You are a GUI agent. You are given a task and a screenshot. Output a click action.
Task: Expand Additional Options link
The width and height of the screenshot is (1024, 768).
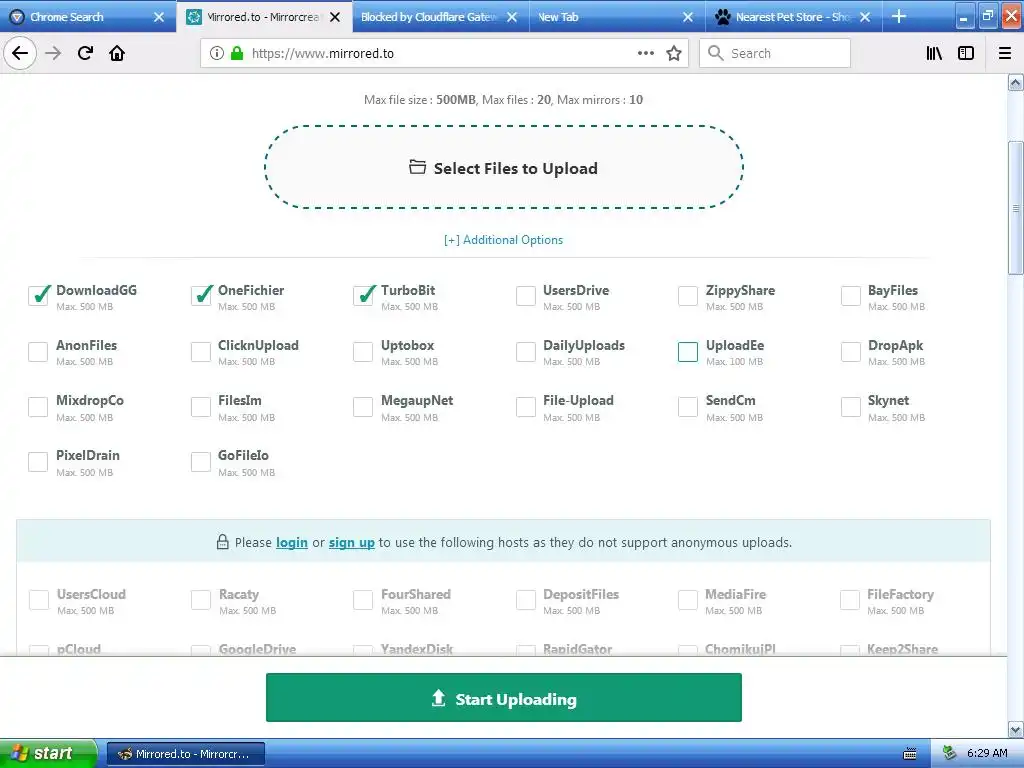pos(503,240)
